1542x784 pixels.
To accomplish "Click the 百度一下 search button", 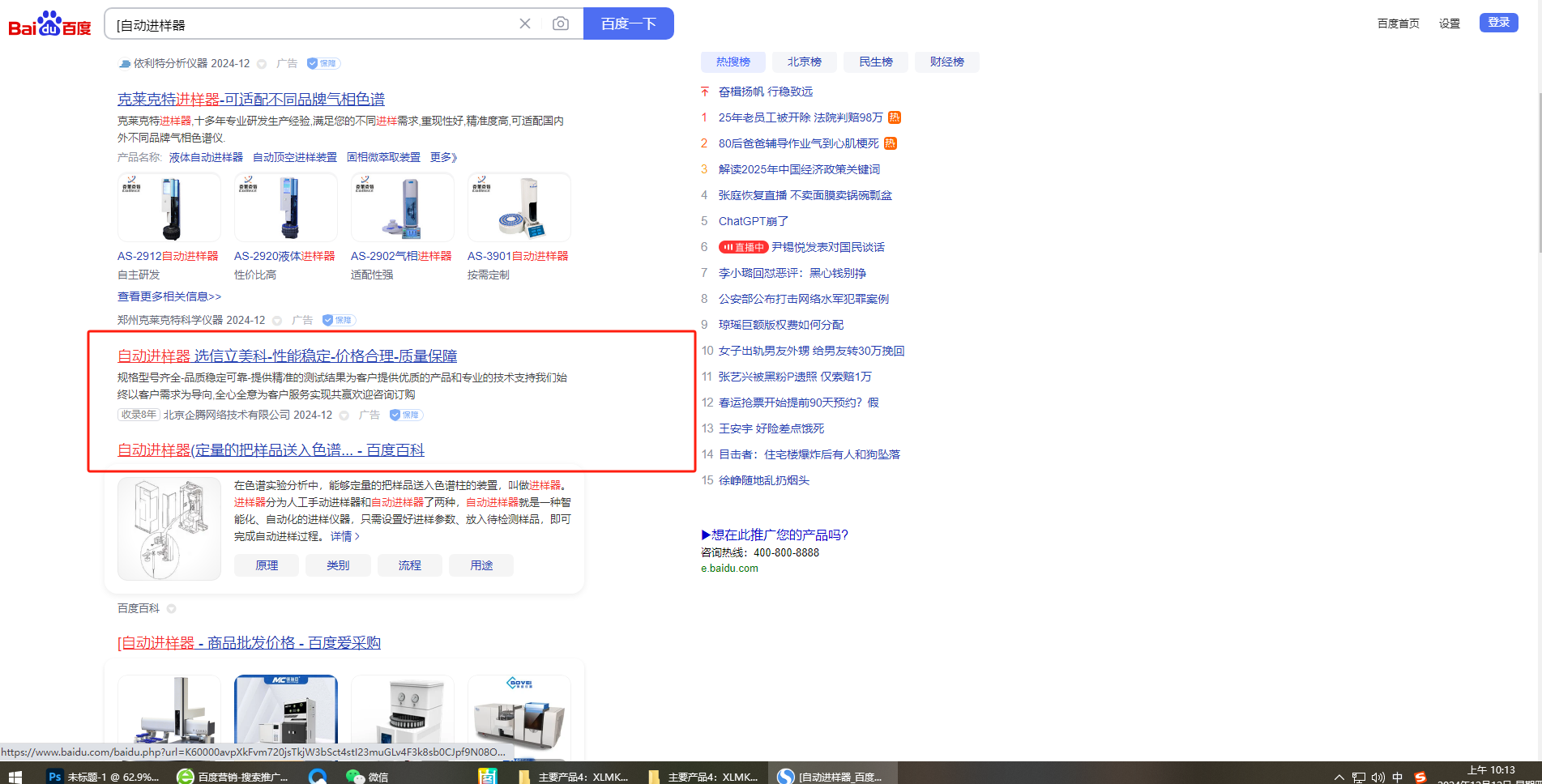I will (x=629, y=23).
